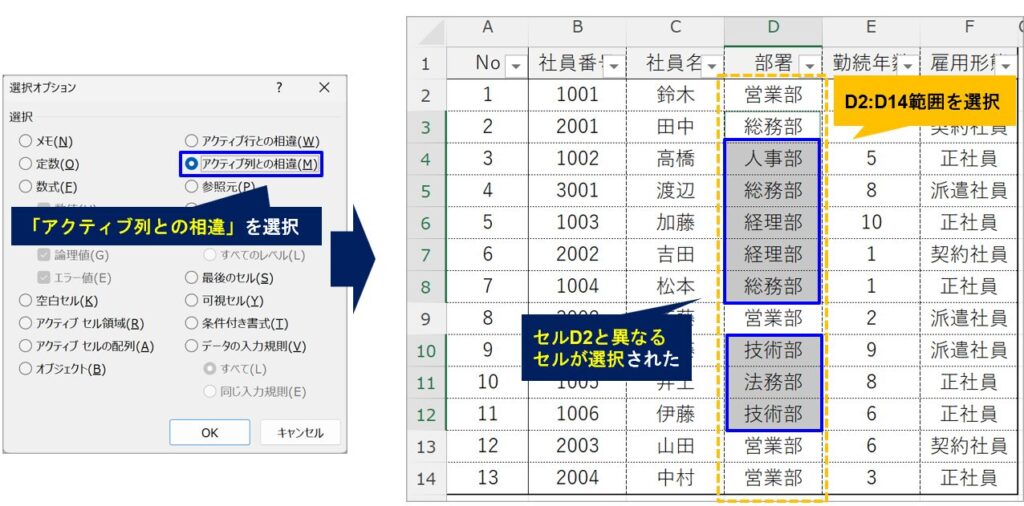Select the 定数 radio option

25,163
